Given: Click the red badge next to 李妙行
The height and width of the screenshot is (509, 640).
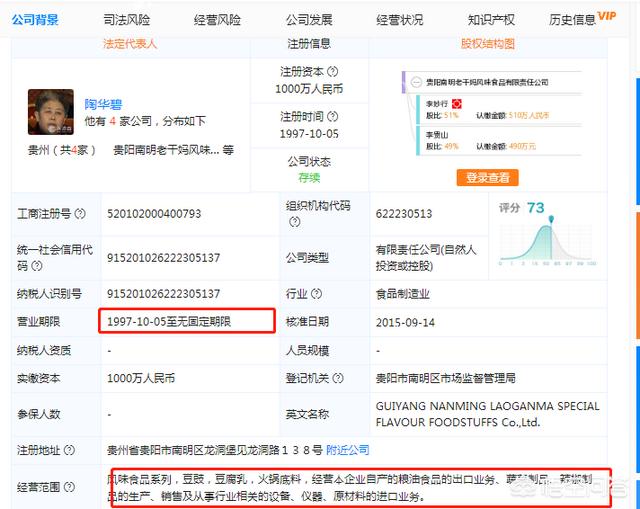Looking at the screenshot, I should coord(456,104).
